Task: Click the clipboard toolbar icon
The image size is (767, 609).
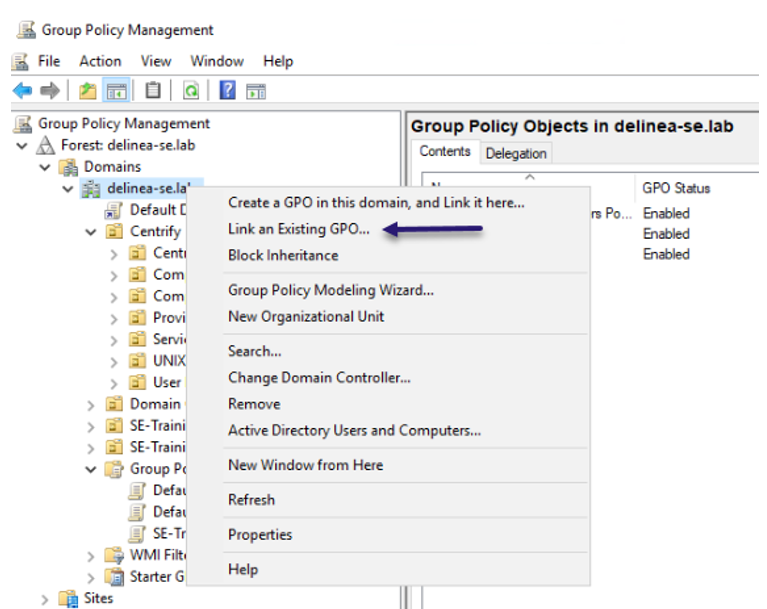Action: pyautogui.click(x=153, y=91)
